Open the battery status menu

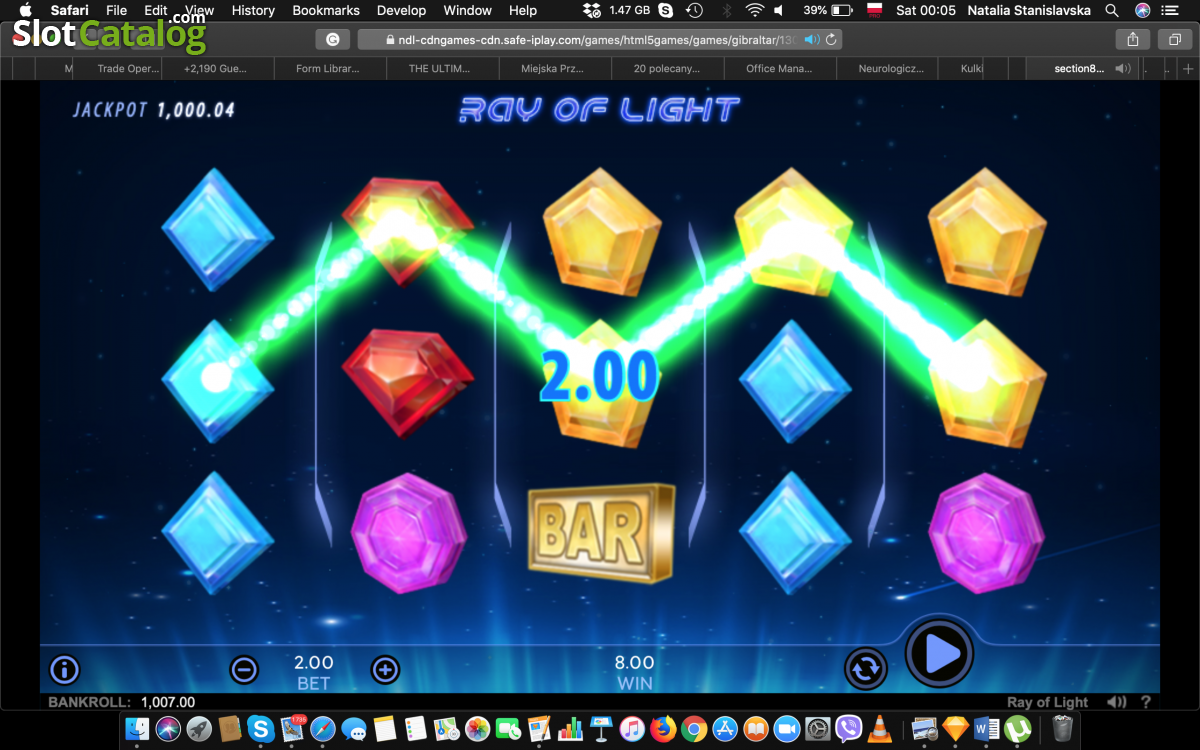pos(842,10)
